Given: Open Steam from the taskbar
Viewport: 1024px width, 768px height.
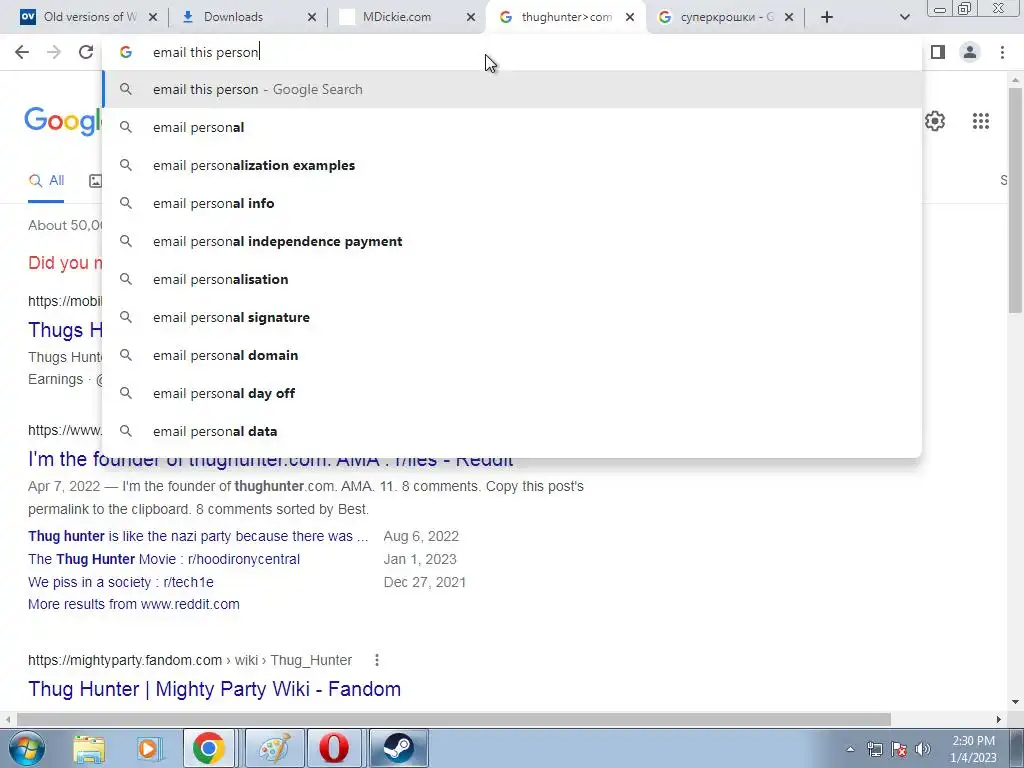Looking at the screenshot, I should [x=398, y=748].
